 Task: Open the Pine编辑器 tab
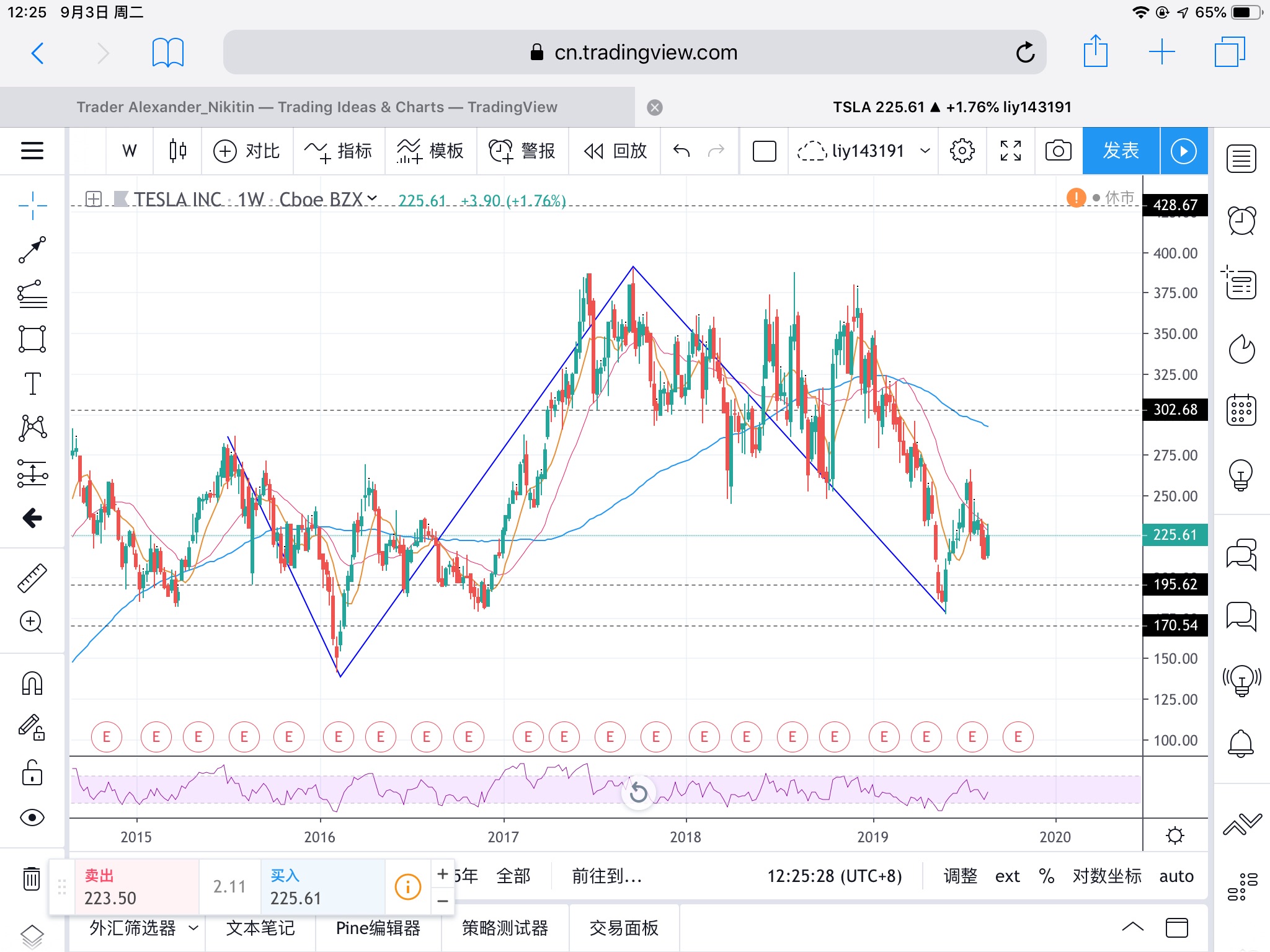tap(378, 928)
